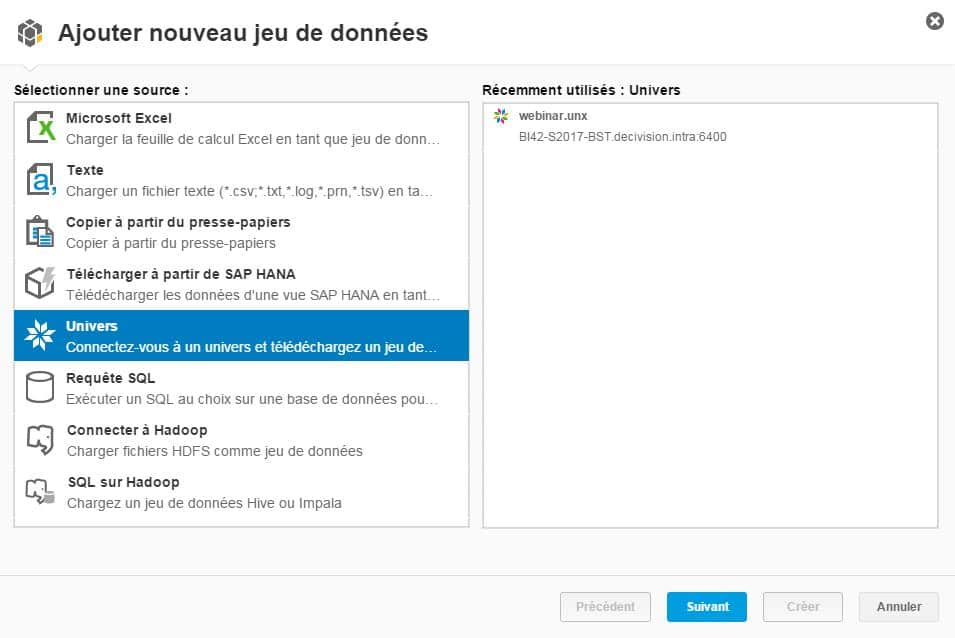Click description Exécuter un SQL au choix
This screenshot has height=638, width=955.
pyautogui.click(x=252, y=399)
